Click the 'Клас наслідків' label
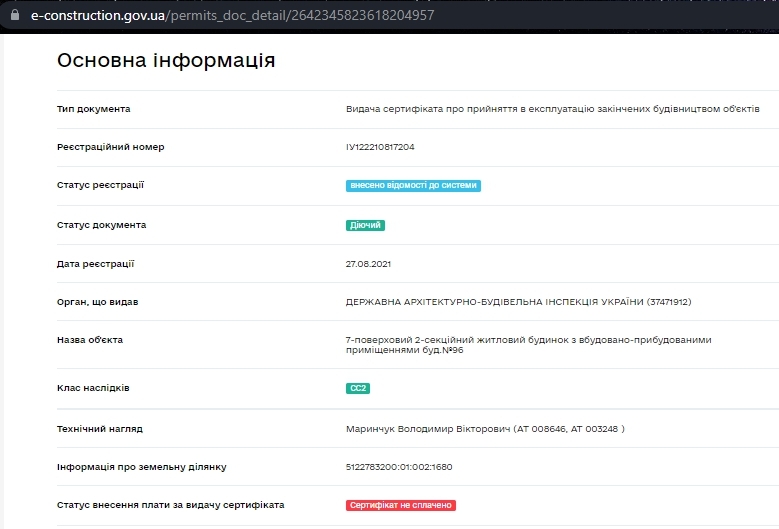Image resolution: width=779 pixels, height=529 pixels. 93,388
